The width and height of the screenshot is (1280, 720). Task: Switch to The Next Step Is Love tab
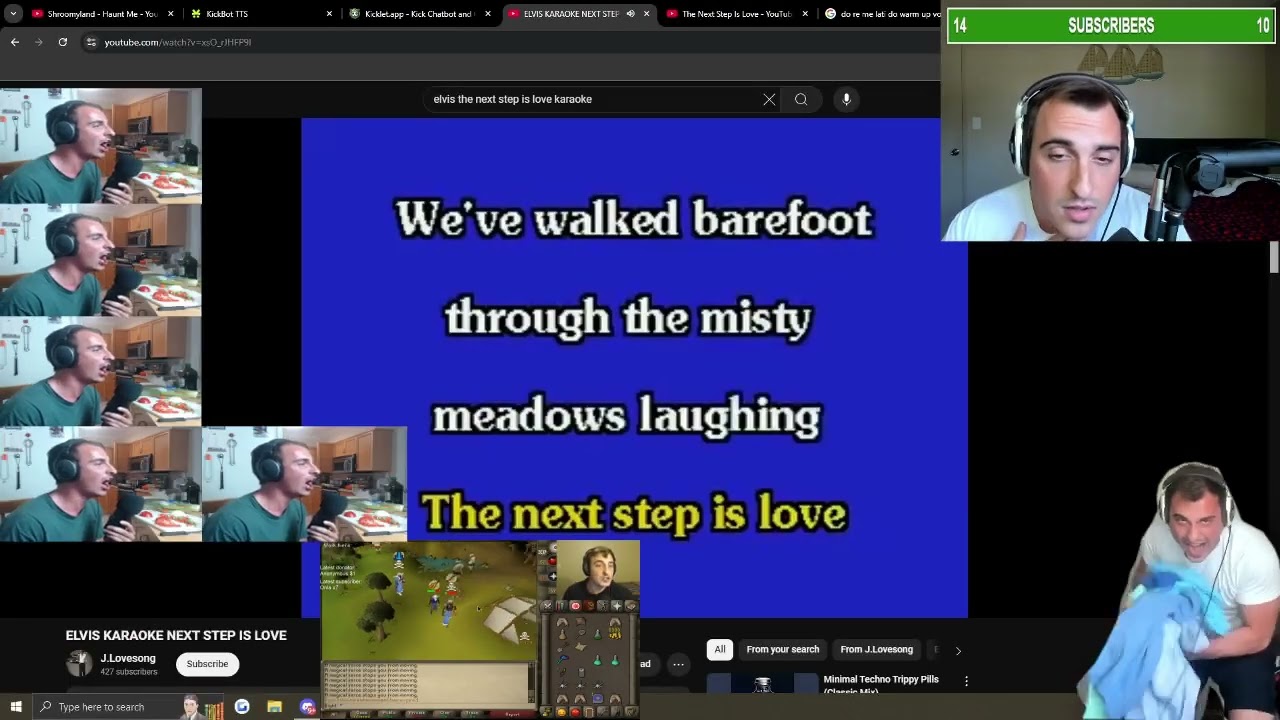(736, 14)
